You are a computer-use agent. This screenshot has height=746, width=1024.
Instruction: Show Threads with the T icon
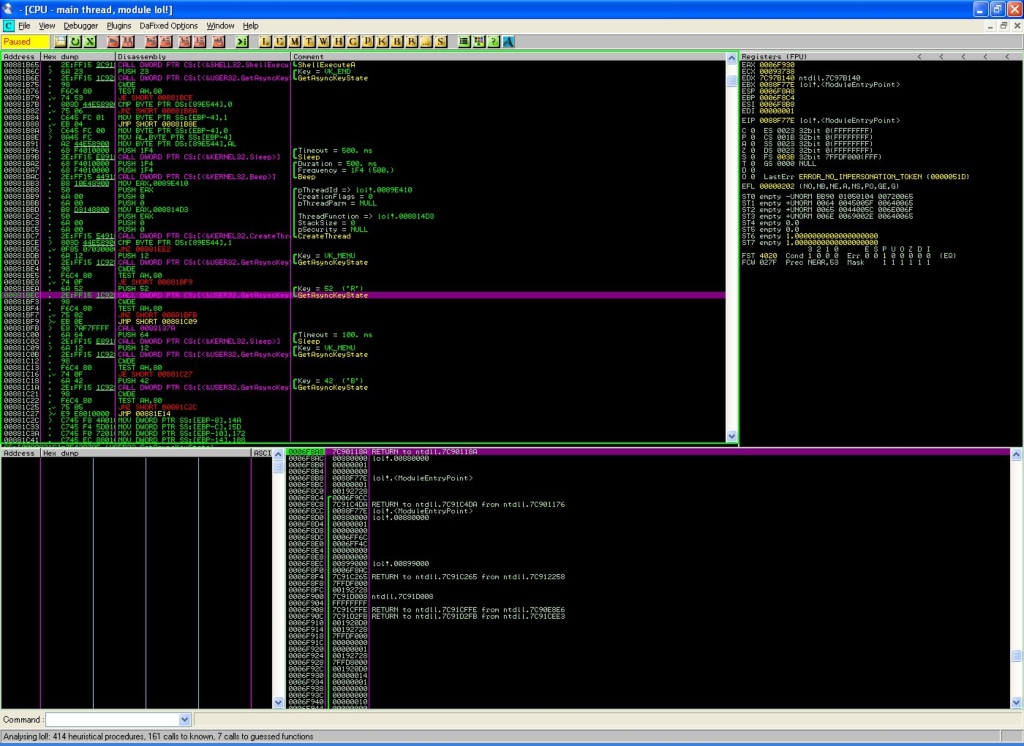pos(310,42)
